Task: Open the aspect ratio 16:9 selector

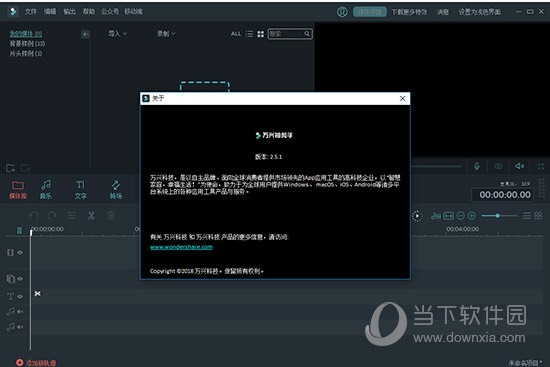Action: (515, 184)
